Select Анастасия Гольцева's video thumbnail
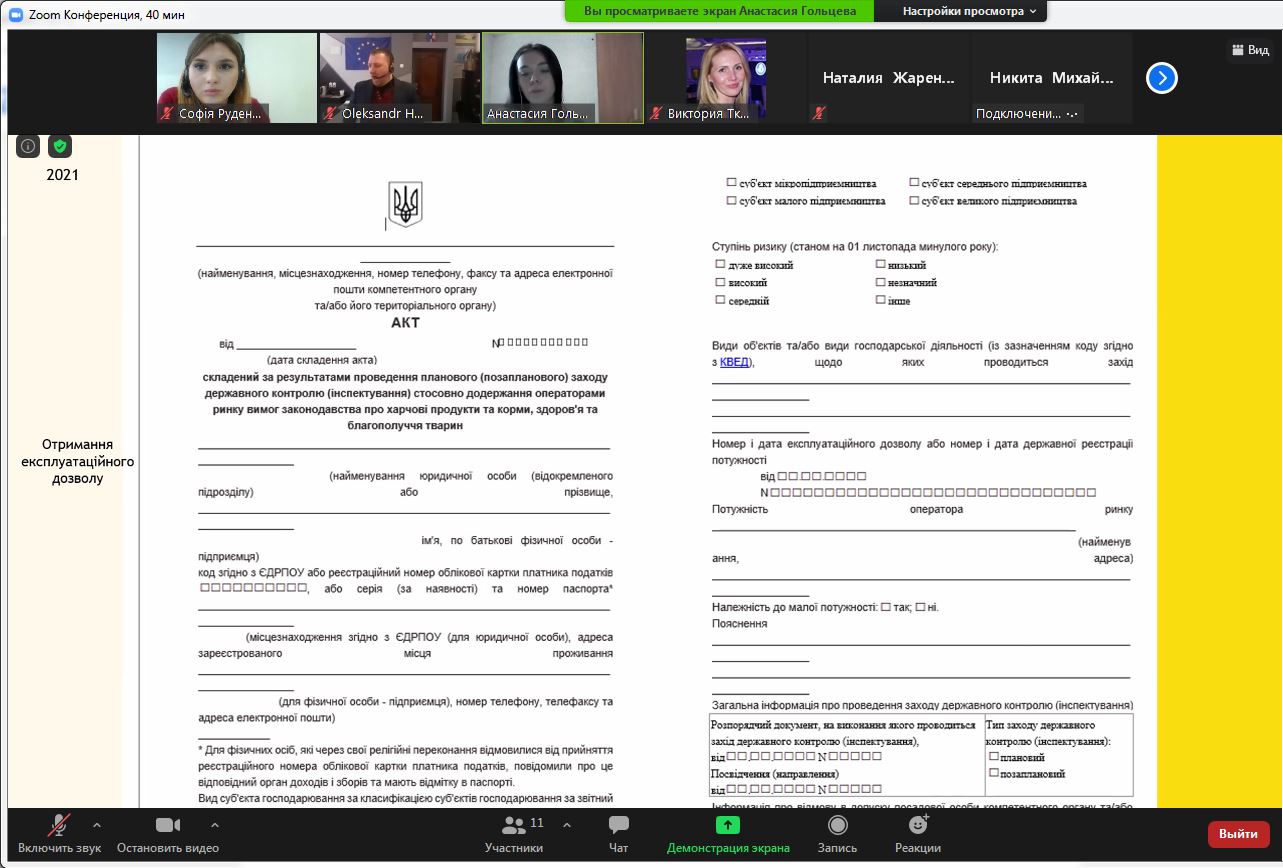The width and height of the screenshot is (1283, 868). (x=563, y=78)
